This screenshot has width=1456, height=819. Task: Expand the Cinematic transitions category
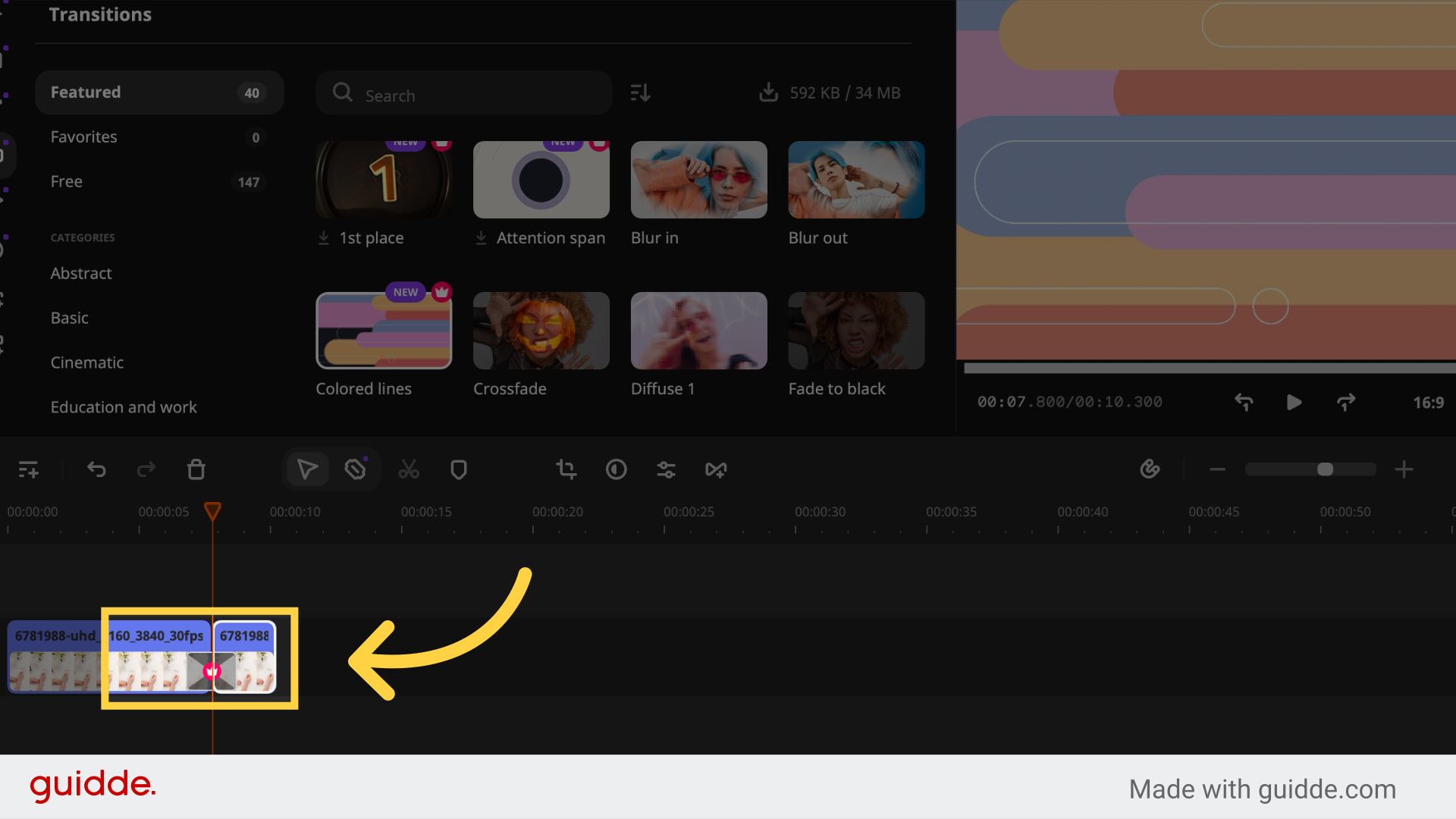click(x=86, y=362)
